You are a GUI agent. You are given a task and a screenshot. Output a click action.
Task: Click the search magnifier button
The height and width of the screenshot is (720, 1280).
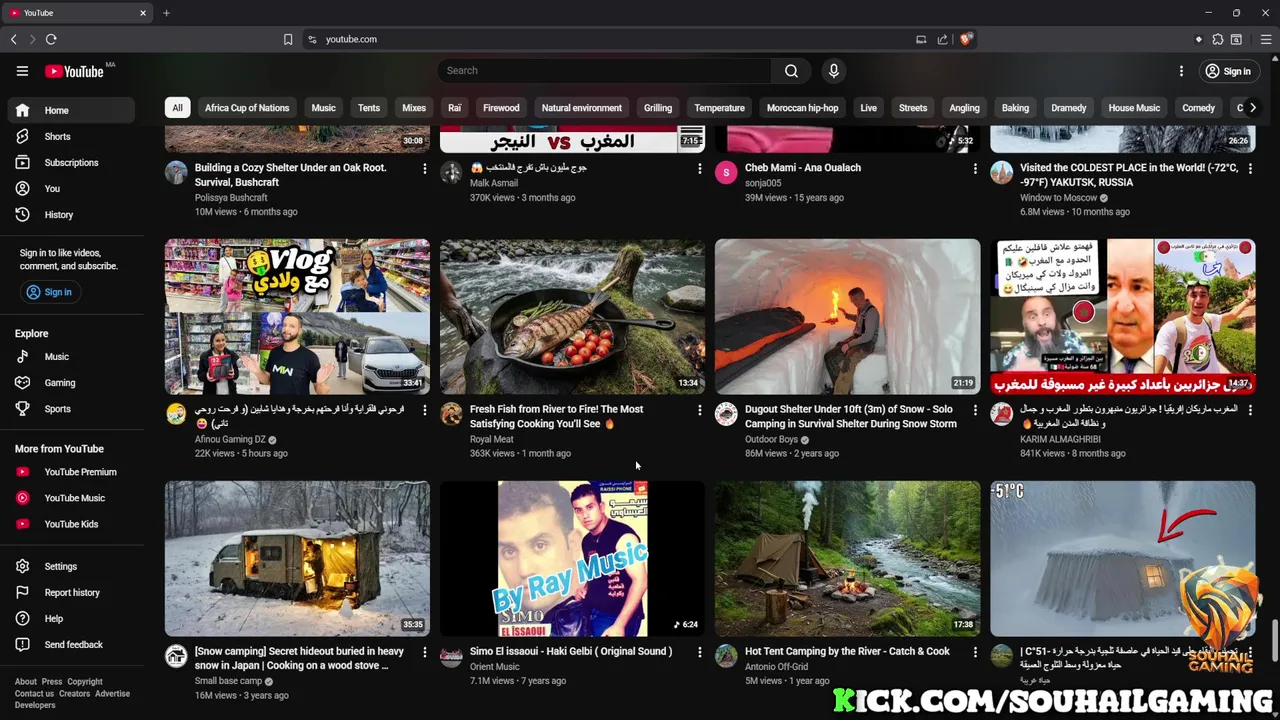pos(791,71)
